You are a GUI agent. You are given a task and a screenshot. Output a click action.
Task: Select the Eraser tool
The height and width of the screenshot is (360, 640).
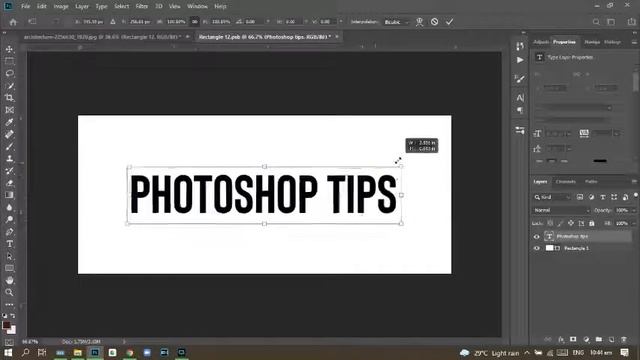[x=9, y=183]
